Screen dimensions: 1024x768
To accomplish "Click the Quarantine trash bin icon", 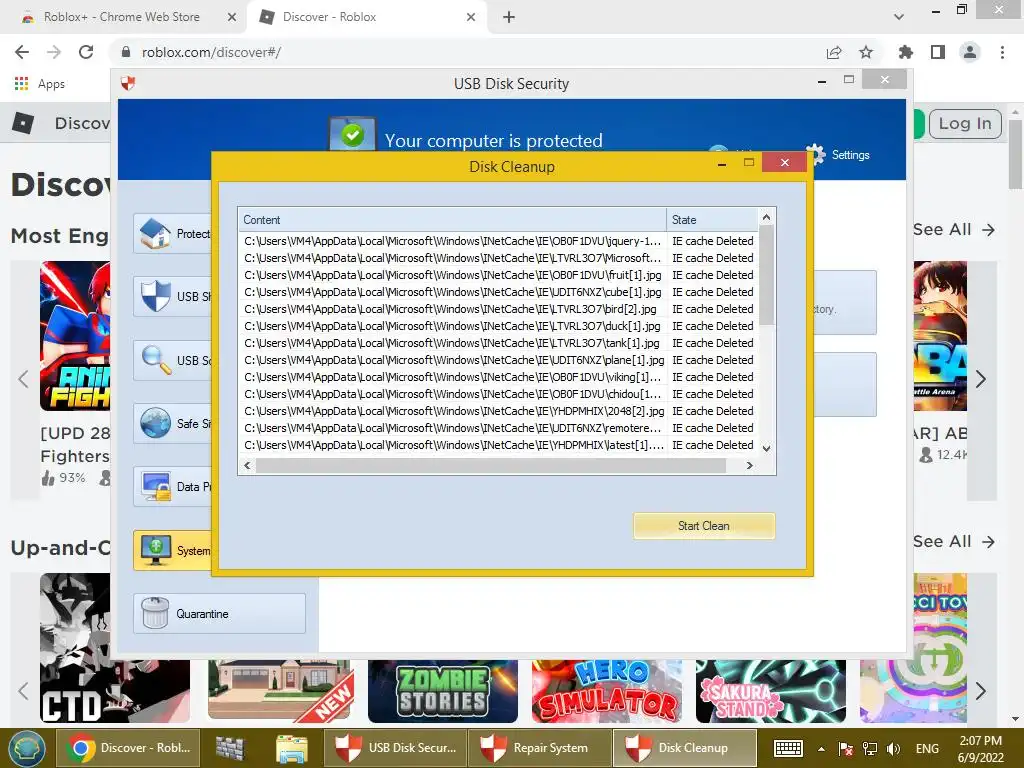I will click(155, 613).
